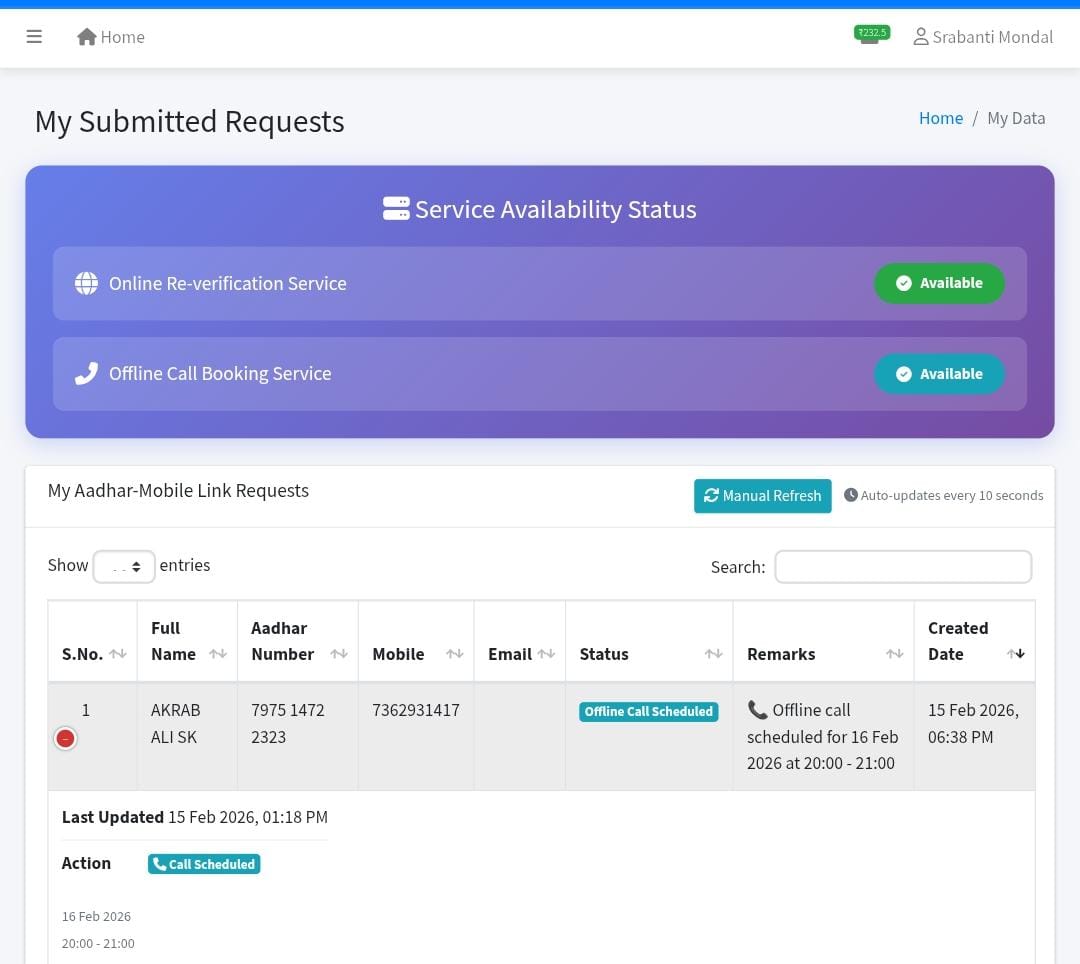1080x964 pixels.
Task: Click the server icon in Service Availability heading
Action: [x=396, y=209]
